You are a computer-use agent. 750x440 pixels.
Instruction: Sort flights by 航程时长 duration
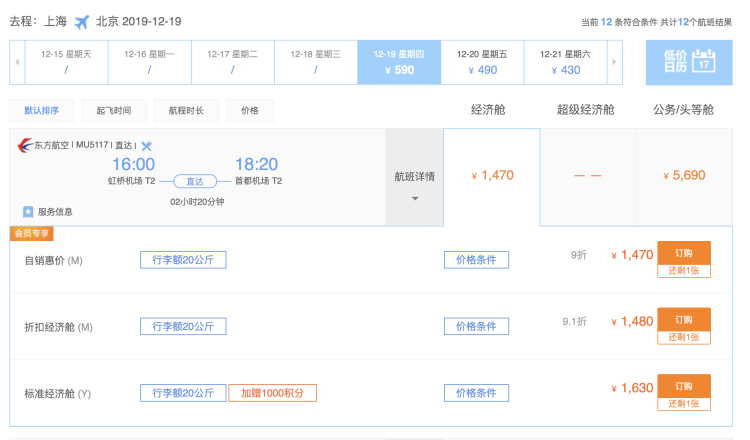pyautogui.click(x=184, y=111)
